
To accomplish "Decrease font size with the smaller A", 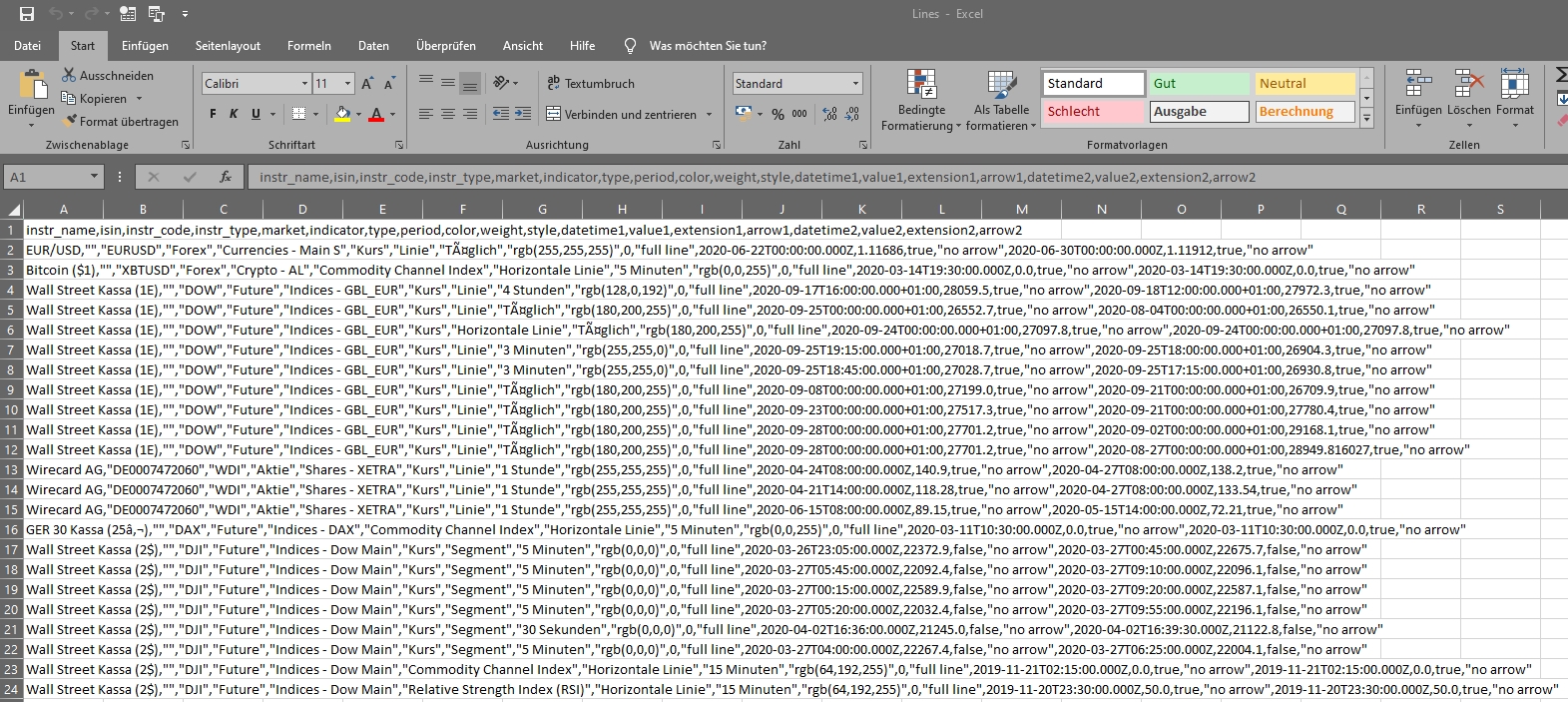I will click(x=389, y=84).
